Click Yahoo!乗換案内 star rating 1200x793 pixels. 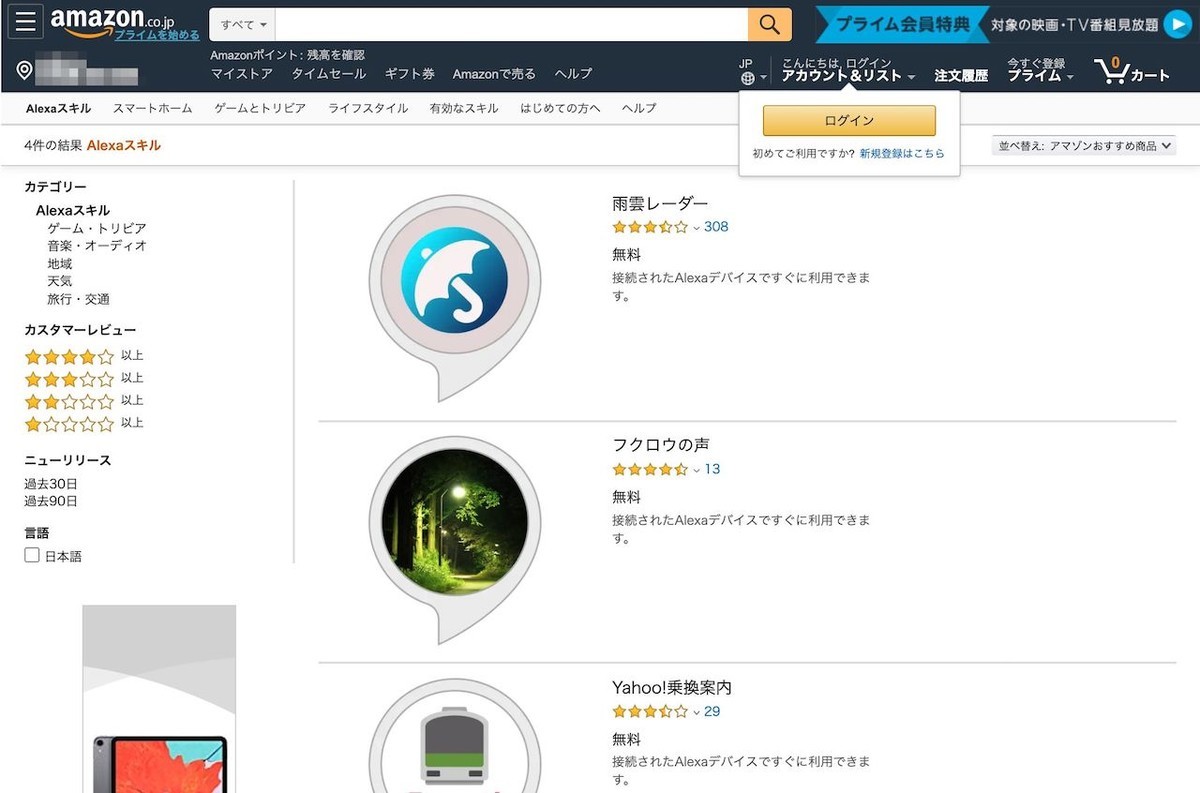[x=650, y=712]
